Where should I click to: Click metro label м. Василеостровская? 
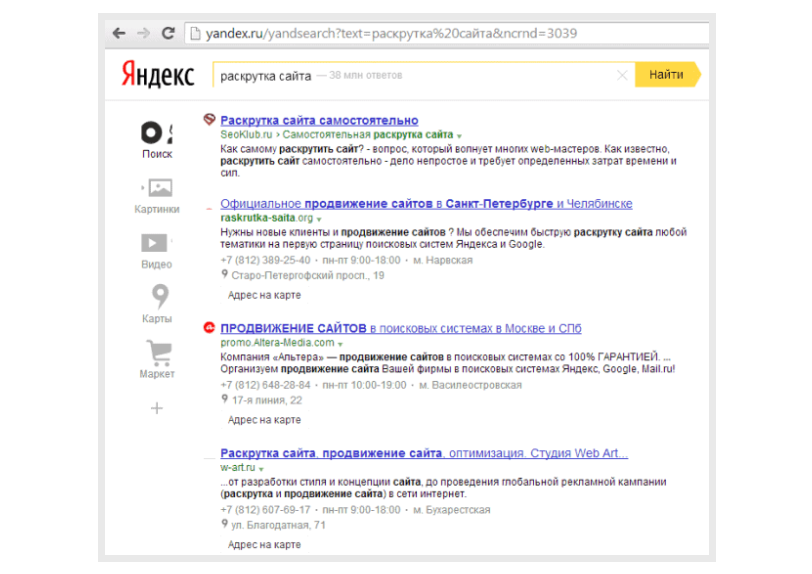470,385
